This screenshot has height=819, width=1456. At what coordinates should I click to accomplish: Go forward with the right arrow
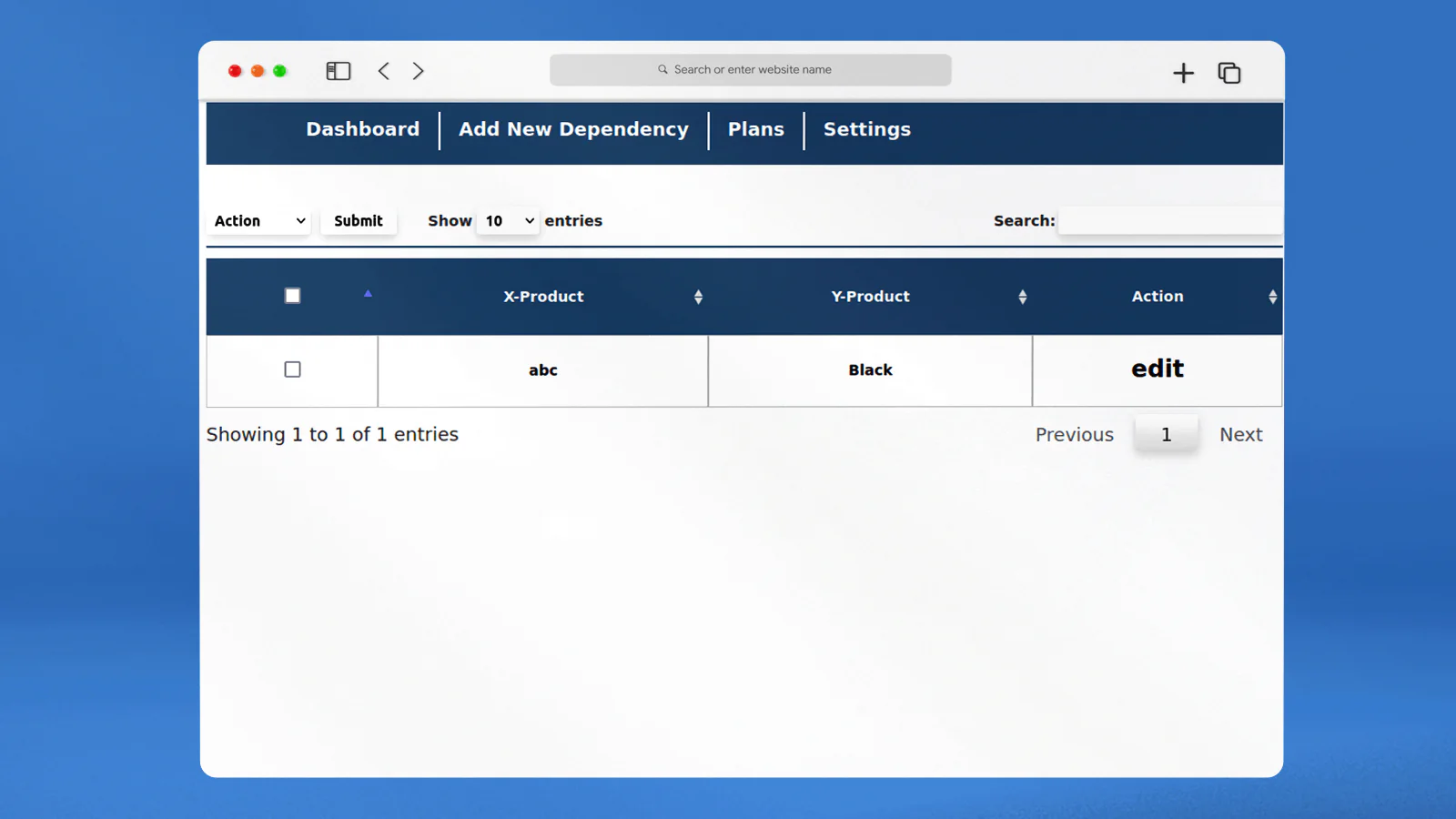coord(418,71)
